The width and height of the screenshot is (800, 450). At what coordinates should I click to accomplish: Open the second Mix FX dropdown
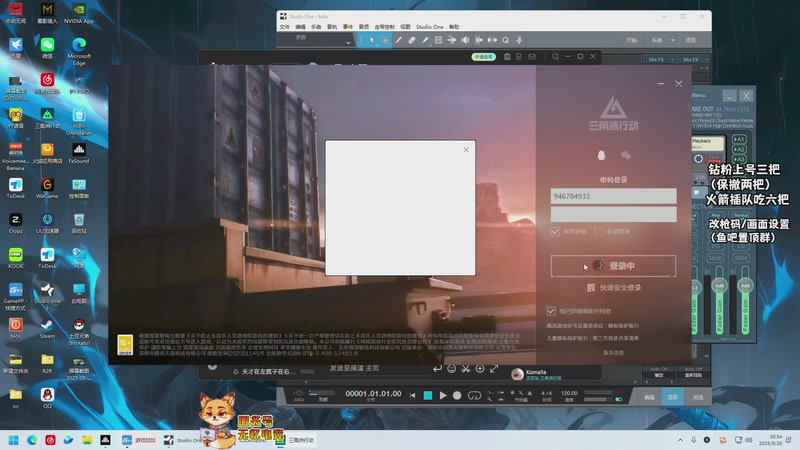click(x=707, y=60)
